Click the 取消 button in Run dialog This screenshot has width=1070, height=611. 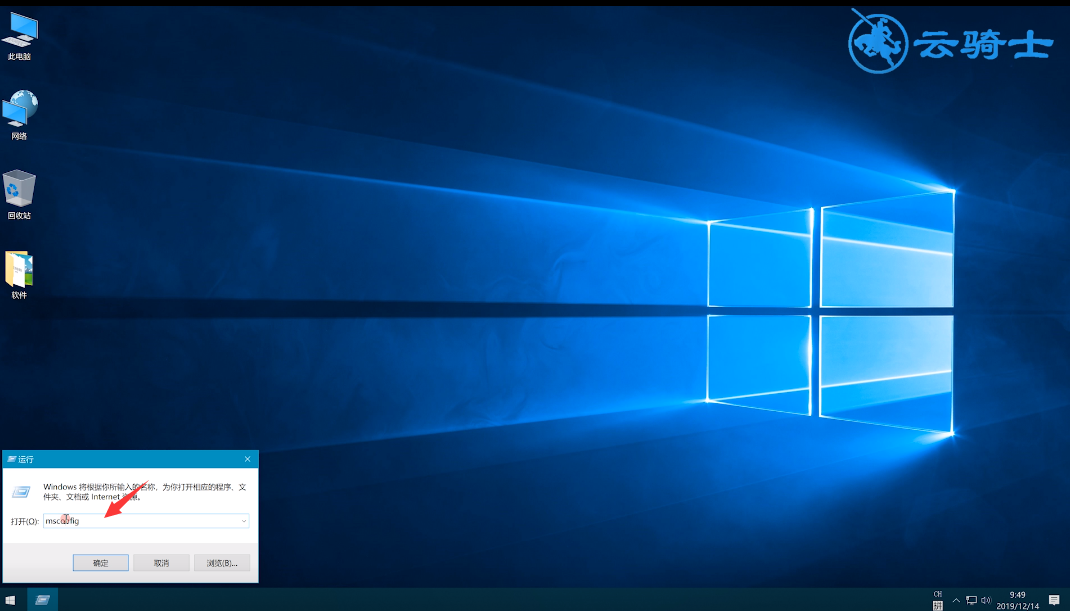click(161, 563)
